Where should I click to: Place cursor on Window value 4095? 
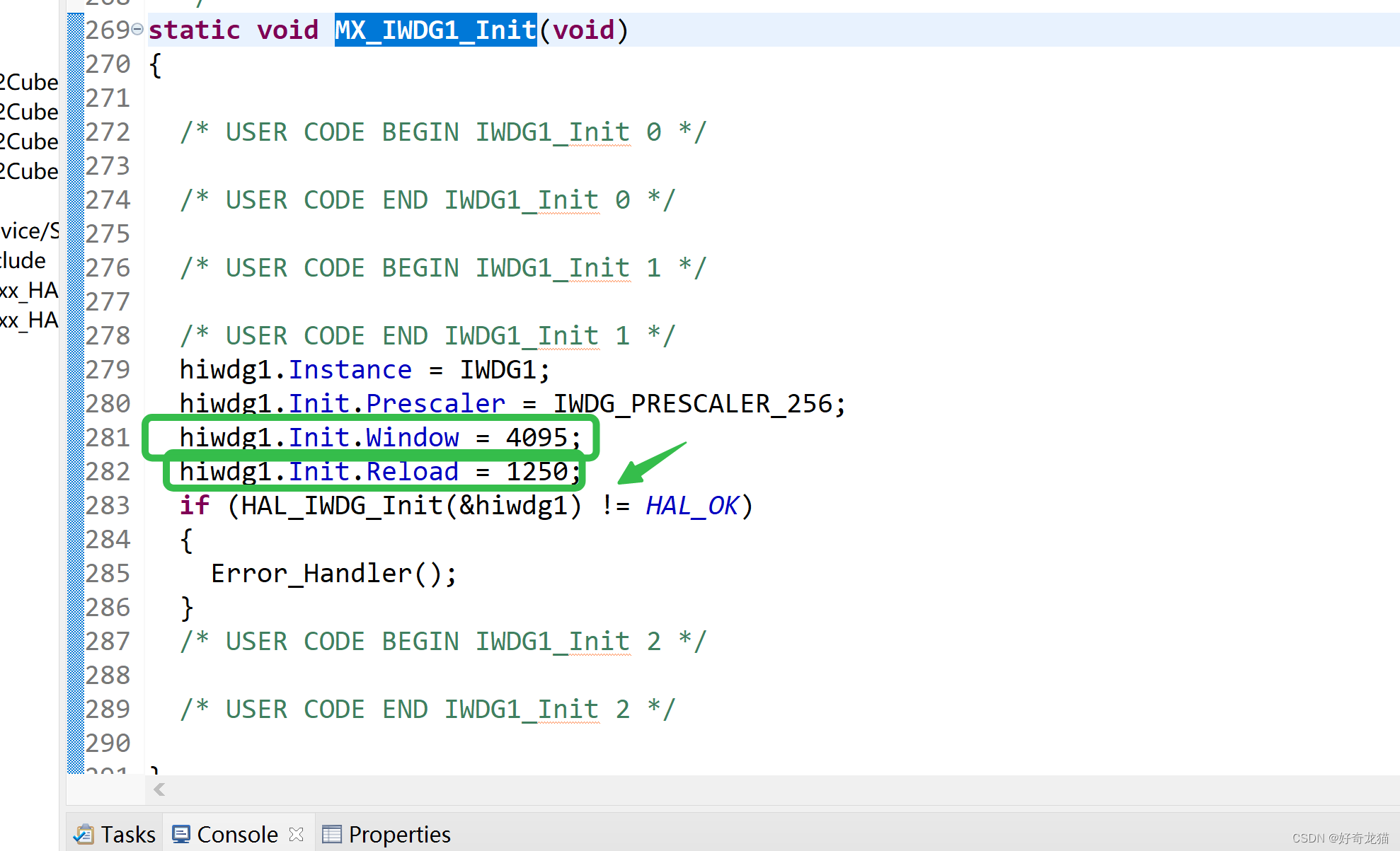(537, 438)
